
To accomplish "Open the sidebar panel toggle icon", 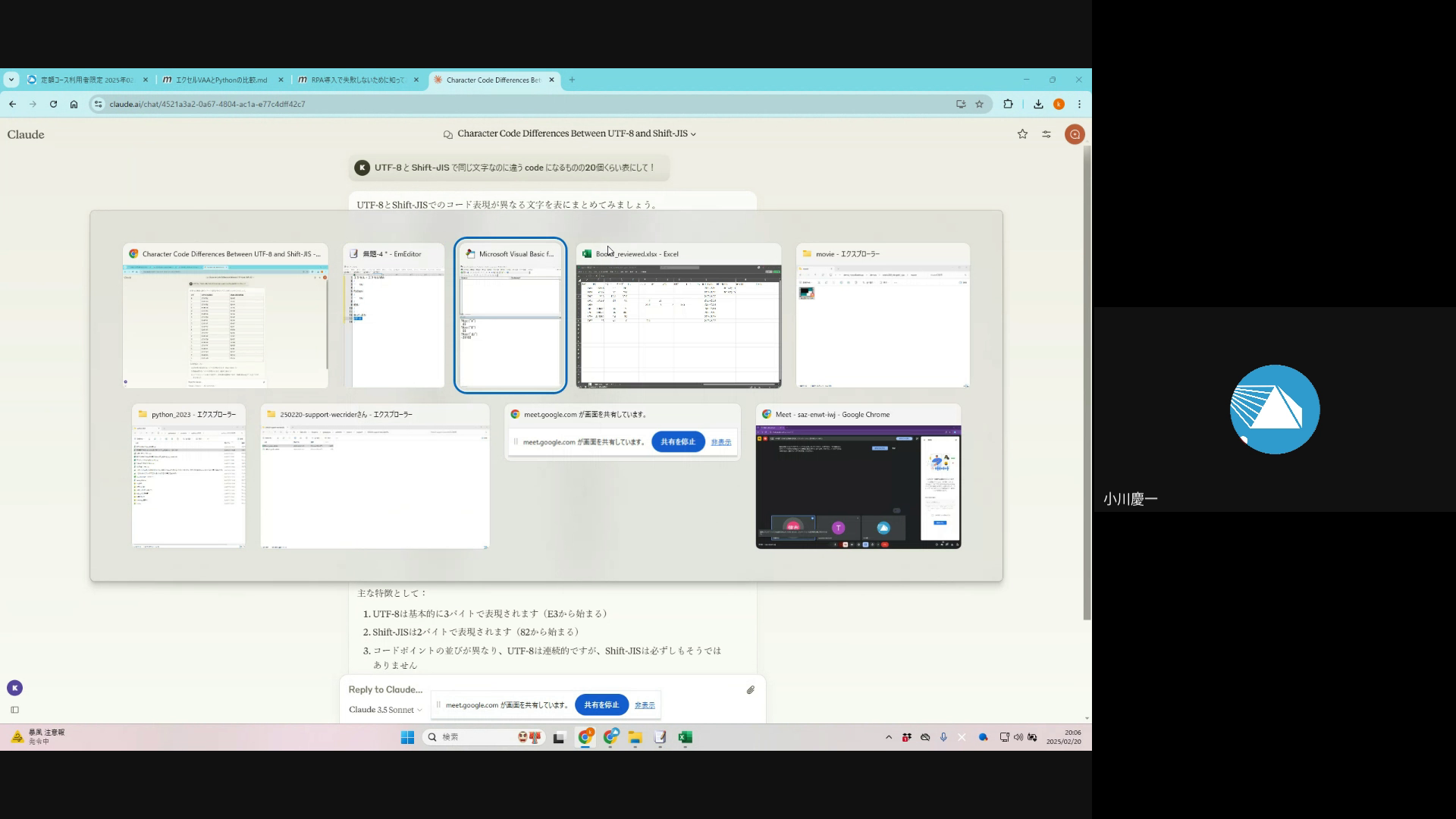I will pos(14,710).
